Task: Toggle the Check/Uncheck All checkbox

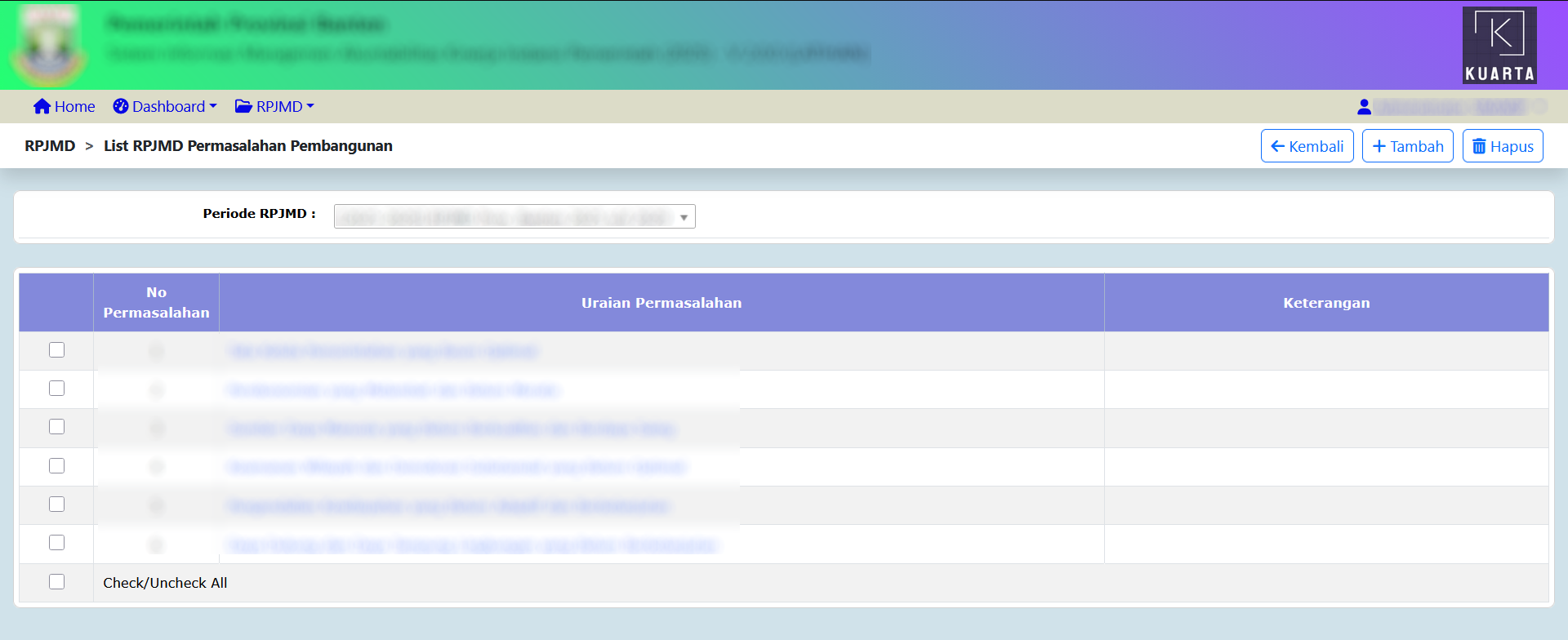Action: coord(56,582)
